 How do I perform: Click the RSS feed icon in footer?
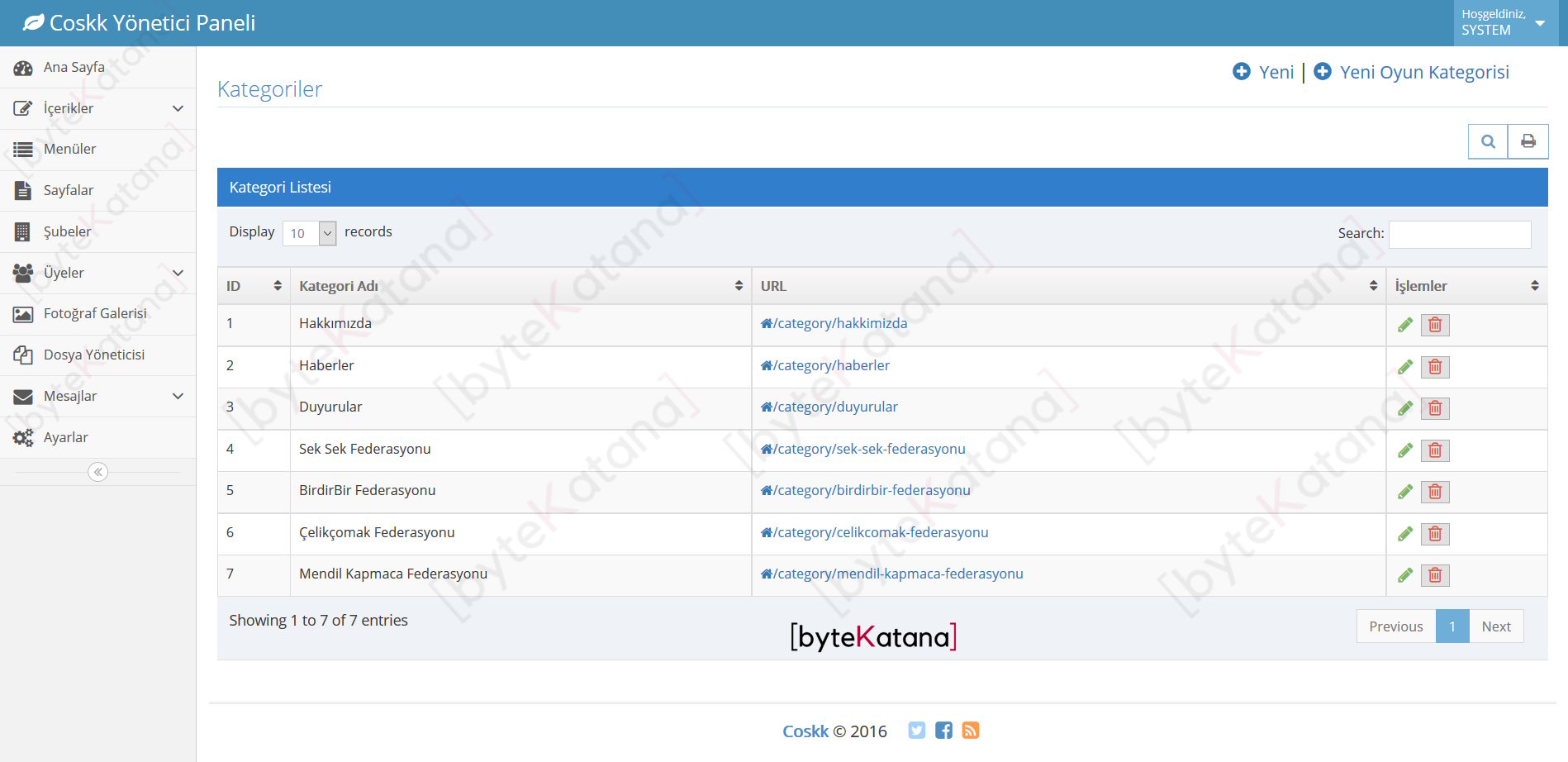[x=971, y=731]
